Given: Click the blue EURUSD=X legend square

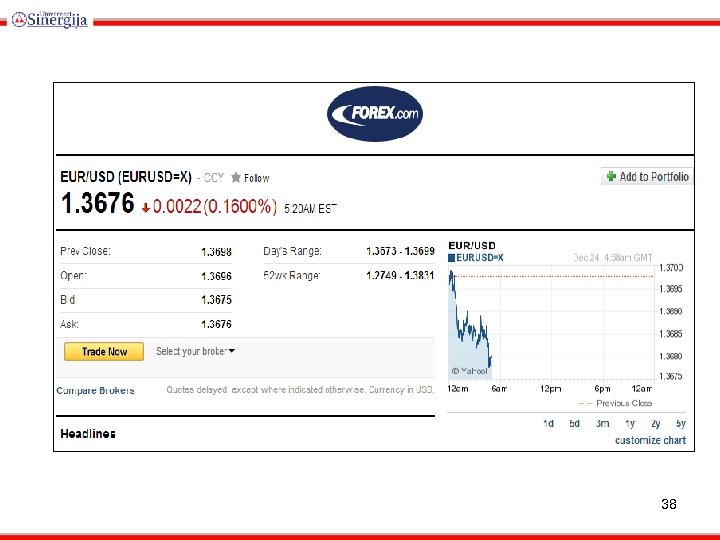Looking at the screenshot, I should point(451,258).
